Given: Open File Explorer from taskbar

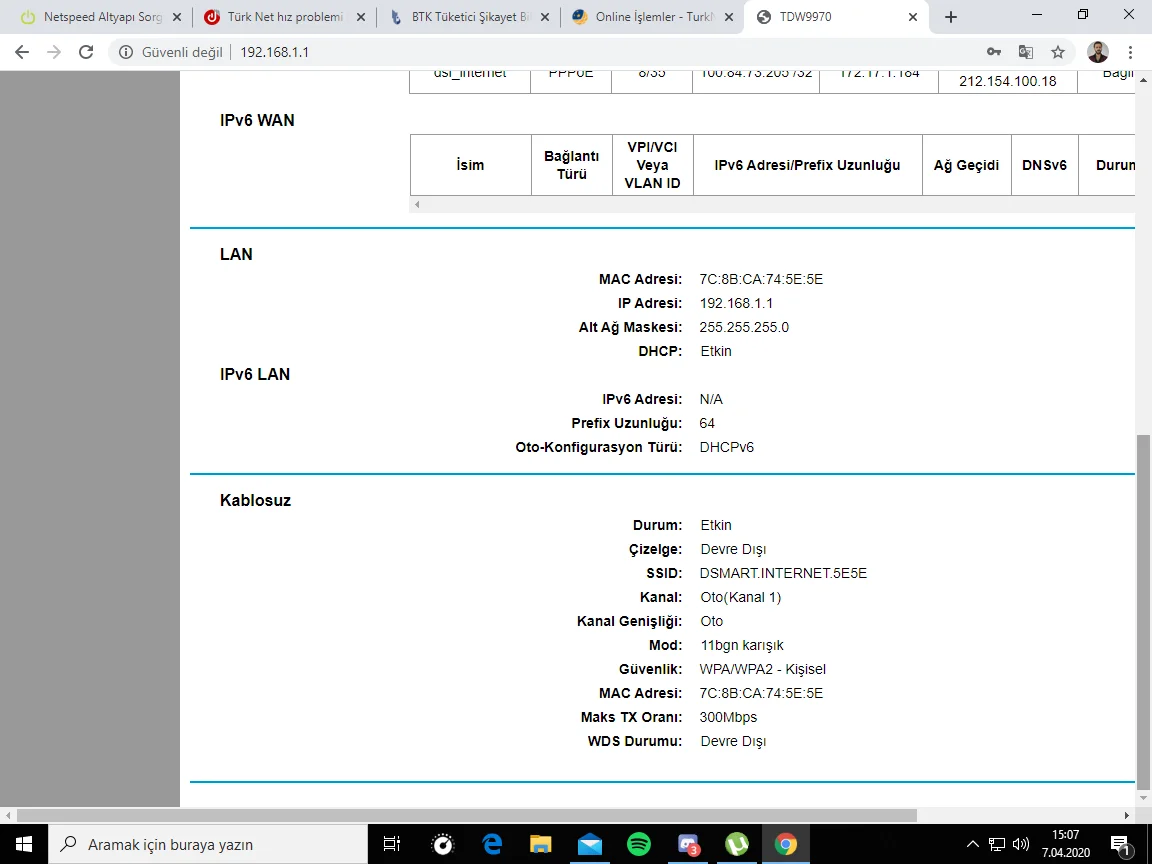Looking at the screenshot, I should click(x=541, y=844).
